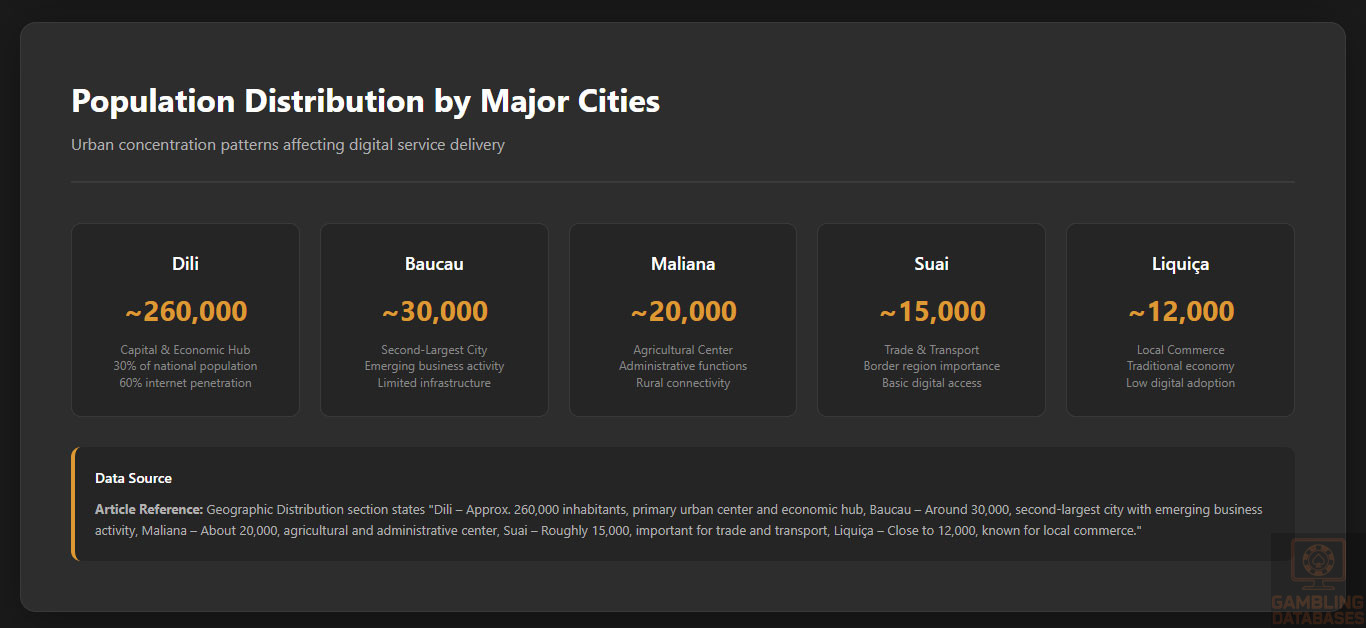Click the ~260,000 population figure
This screenshot has width=1366, height=628.
tap(186, 311)
